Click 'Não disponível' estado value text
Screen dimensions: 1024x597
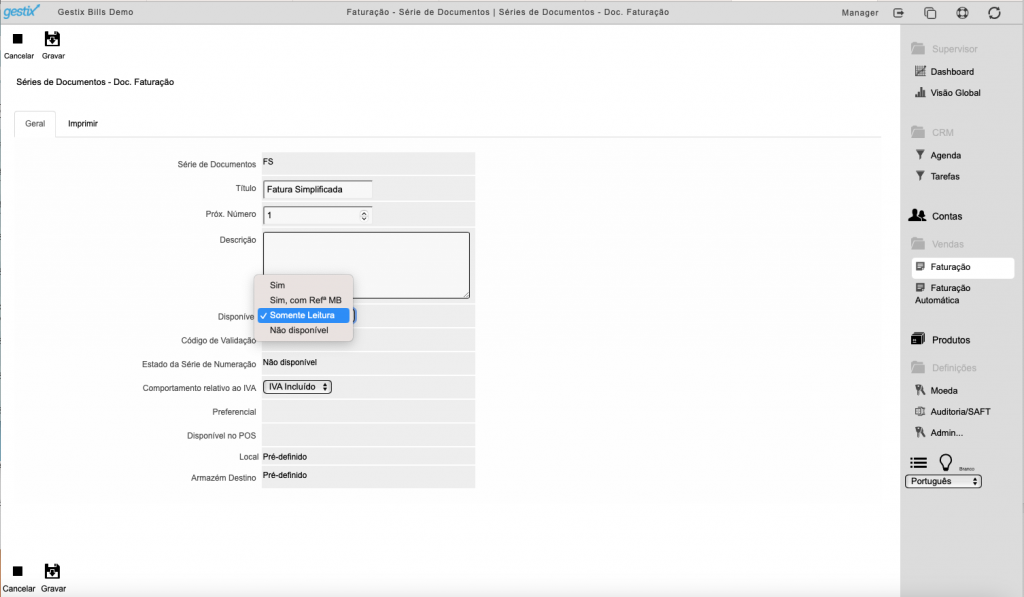point(289,363)
